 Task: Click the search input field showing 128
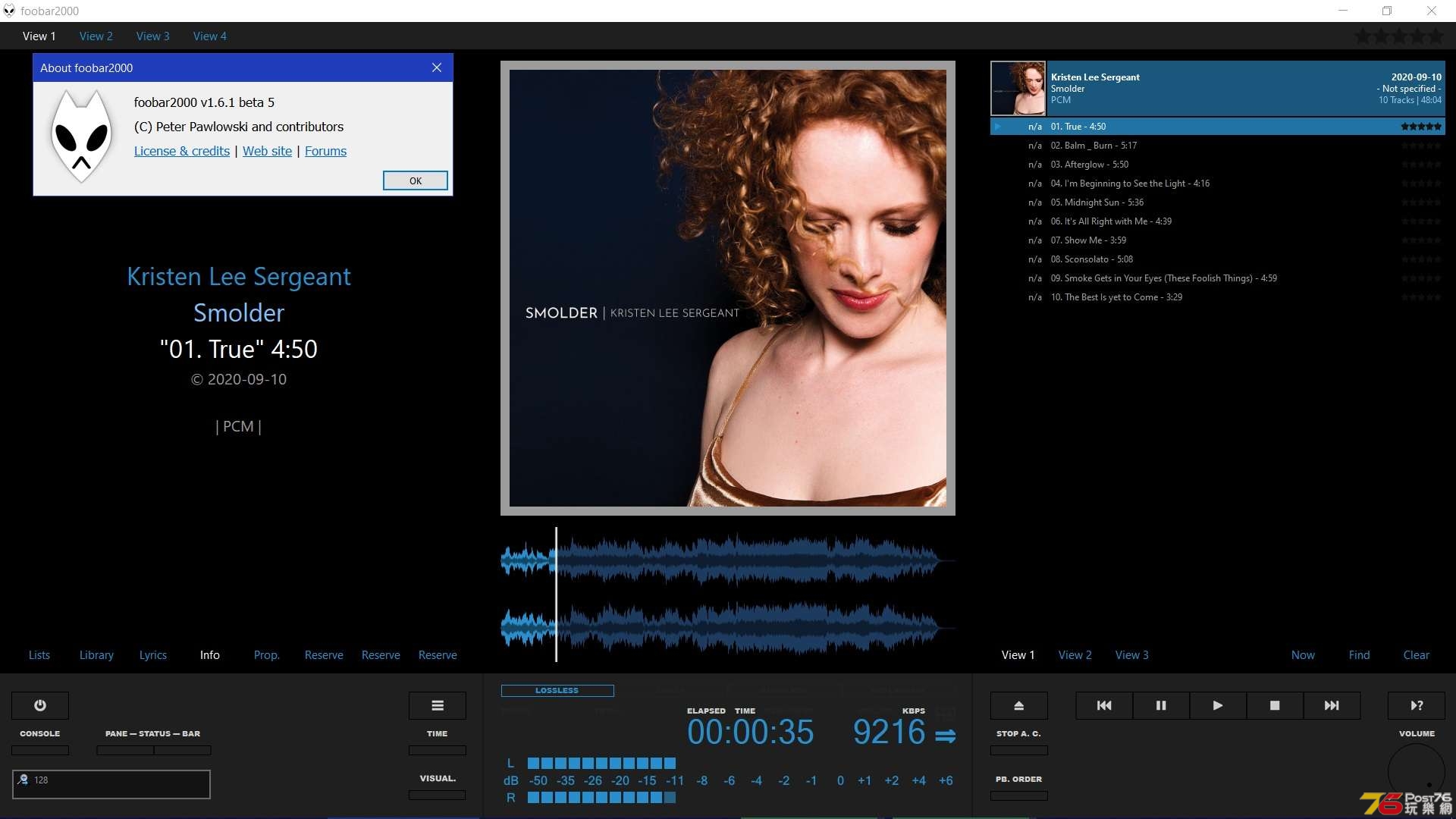point(111,784)
